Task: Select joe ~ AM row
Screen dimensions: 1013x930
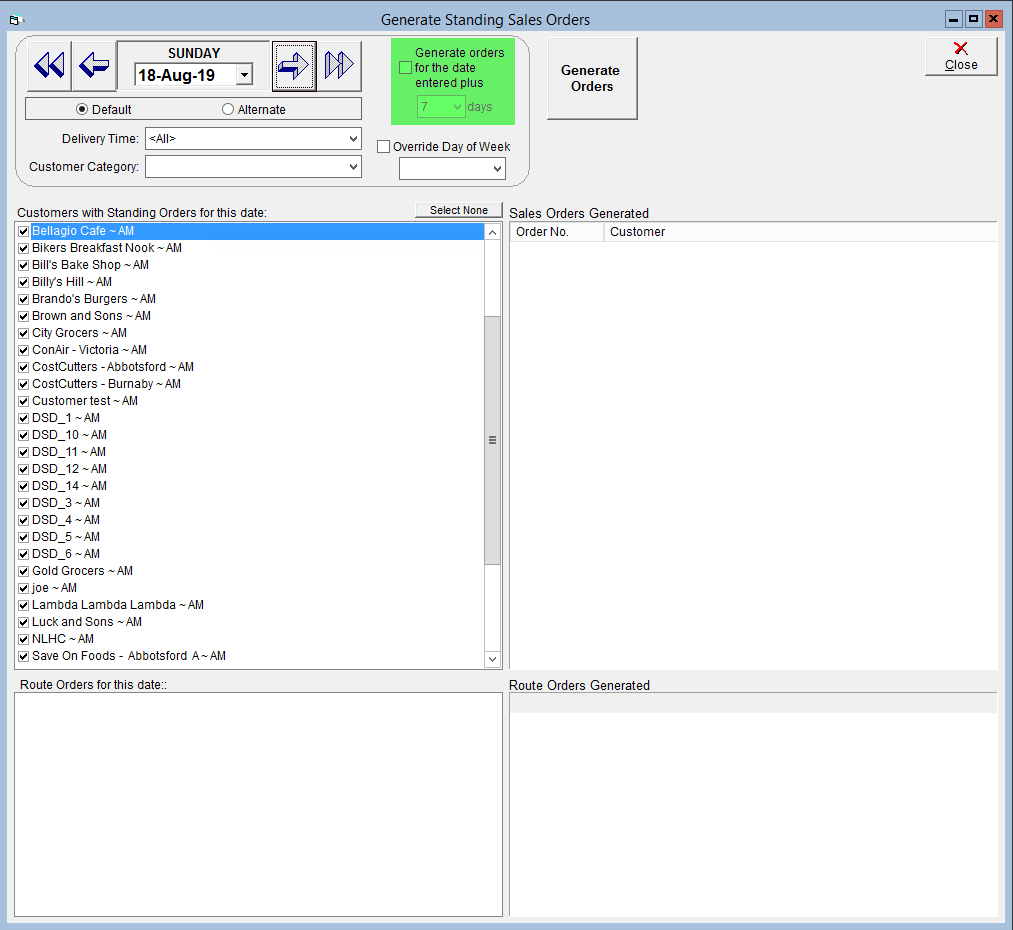Action: click(250, 588)
